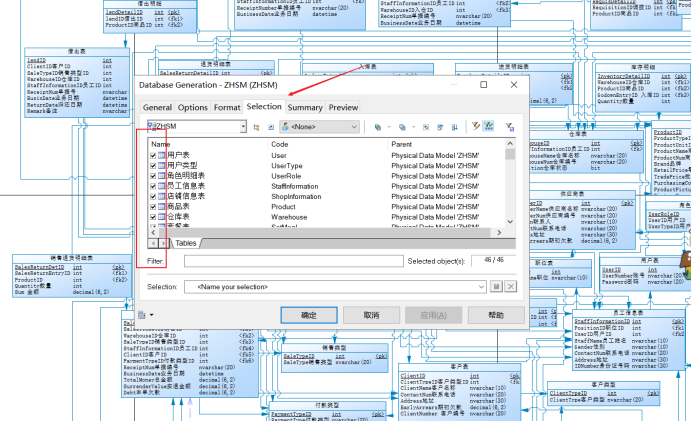The width and height of the screenshot is (691, 422).
Task: Click the Parent column header
Action: (446, 144)
